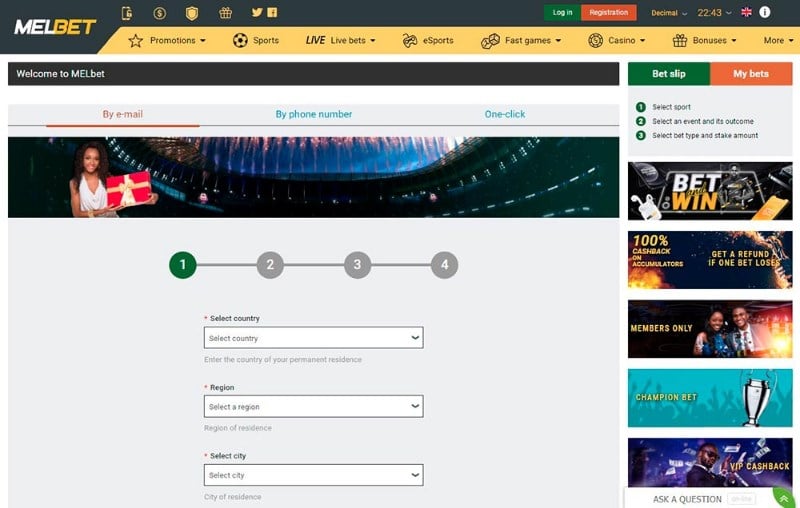Viewport: 800px width, 508px height.
Task: Click 'Select an event and its outcome' text
Action: tap(703, 121)
